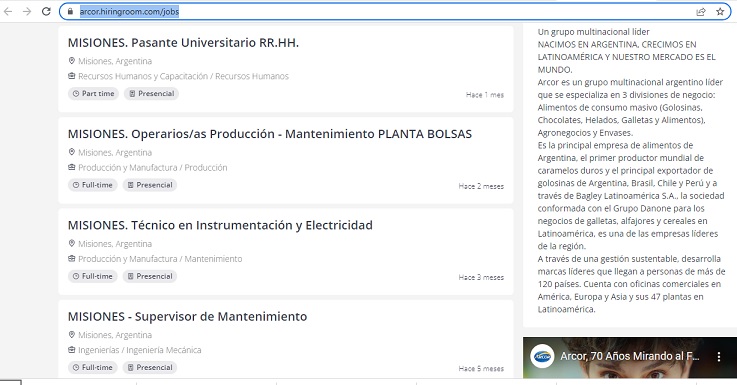737x385 pixels.
Task: Go back with the browser back arrow
Action: [x=8, y=11]
